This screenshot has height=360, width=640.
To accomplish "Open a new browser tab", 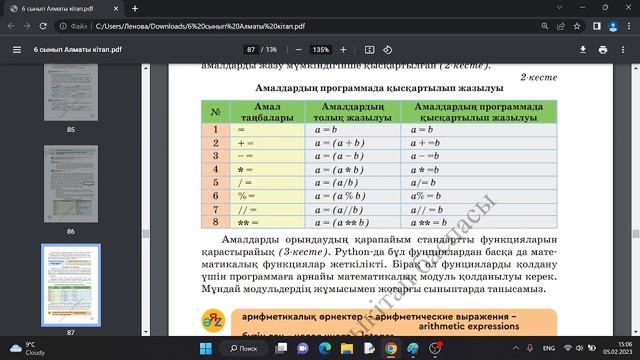I will click(135, 8).
